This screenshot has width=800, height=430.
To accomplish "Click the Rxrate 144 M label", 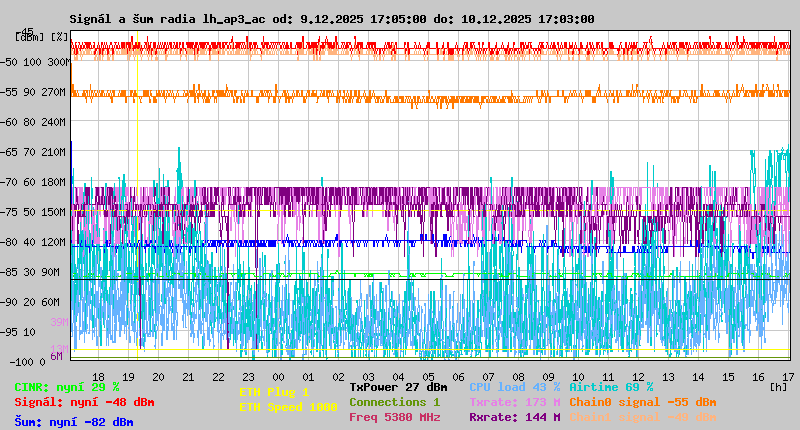I will pos(514,417).
